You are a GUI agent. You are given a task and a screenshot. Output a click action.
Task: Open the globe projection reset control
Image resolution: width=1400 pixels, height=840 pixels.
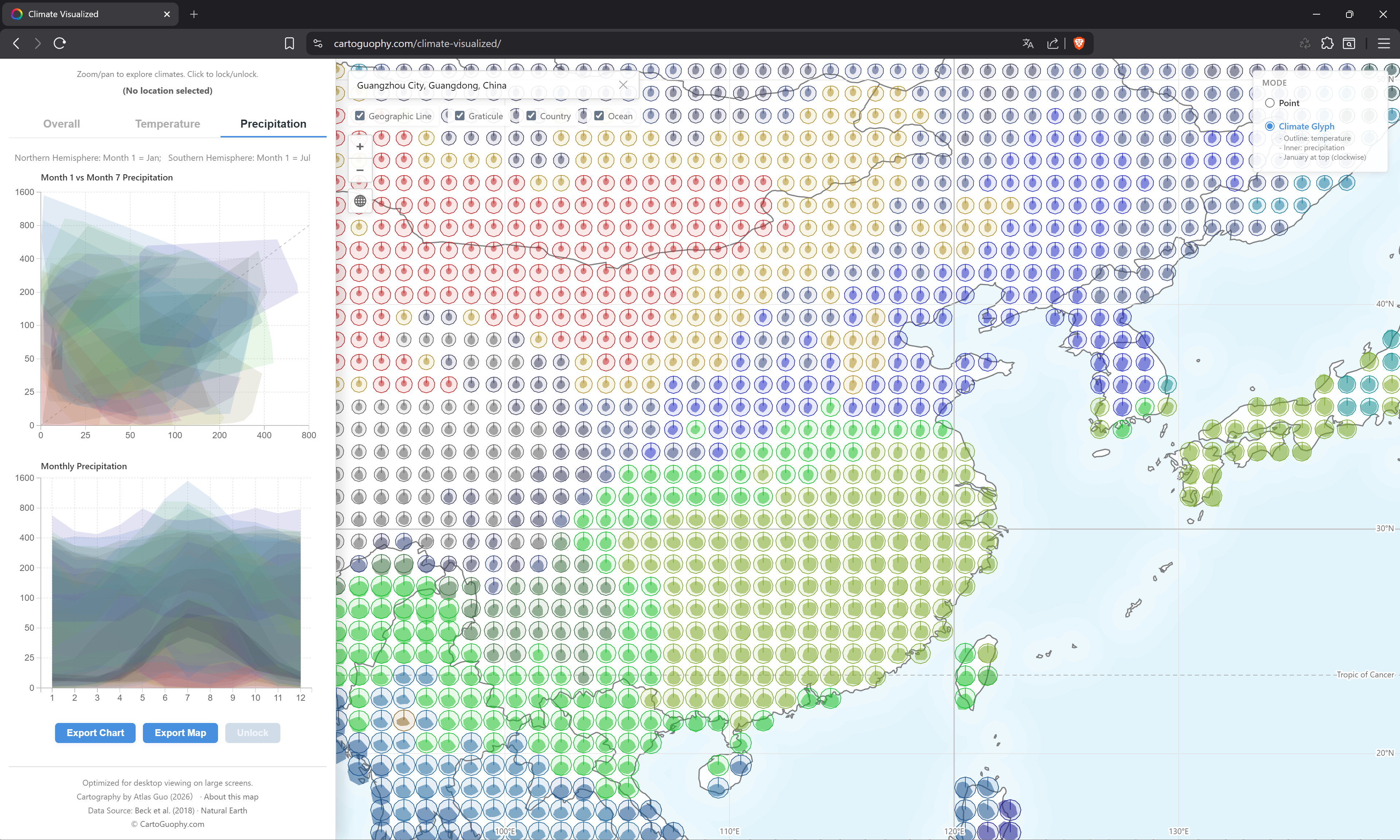[x=360, y=201]
